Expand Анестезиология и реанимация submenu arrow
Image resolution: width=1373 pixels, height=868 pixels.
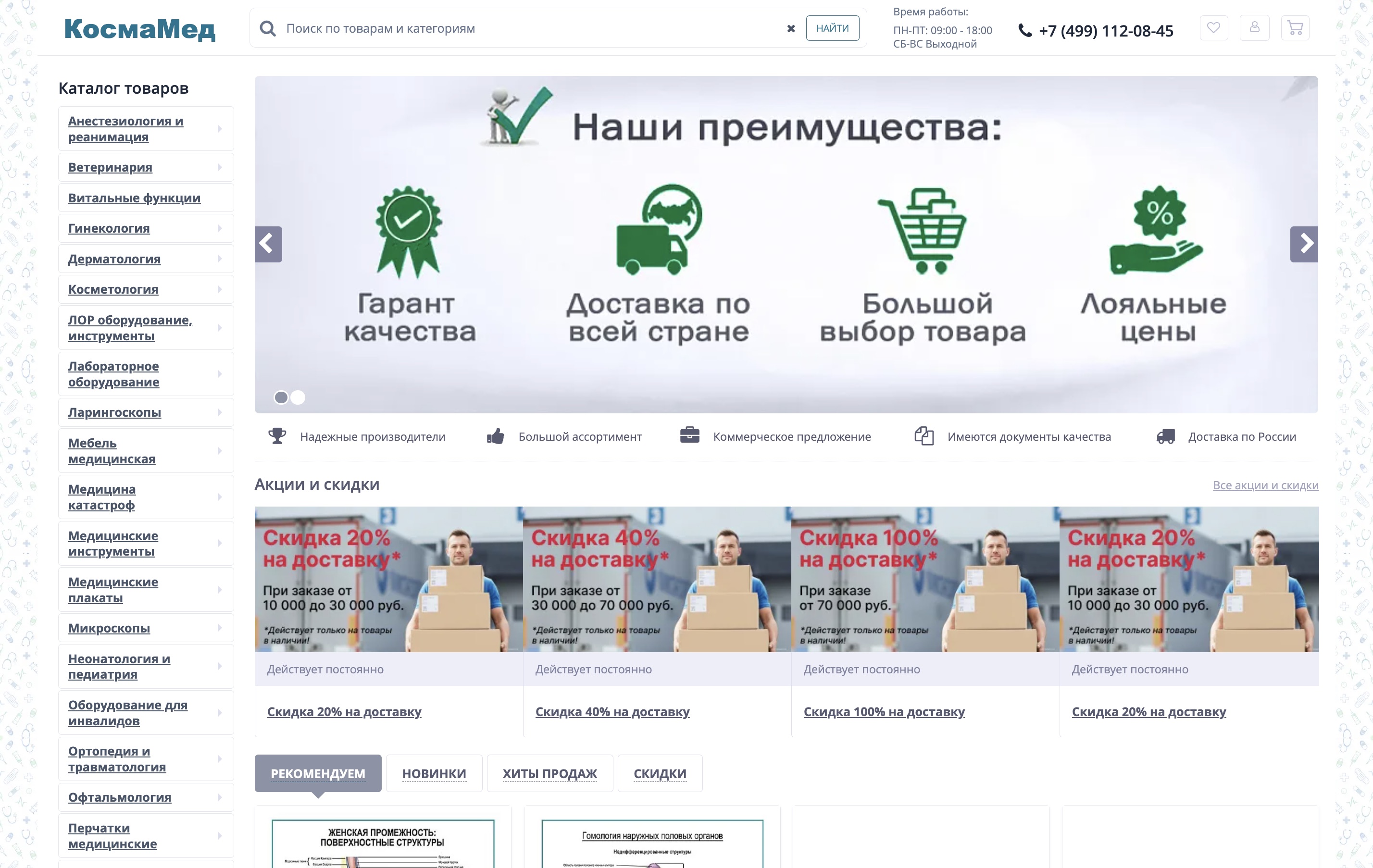point(220,129)
